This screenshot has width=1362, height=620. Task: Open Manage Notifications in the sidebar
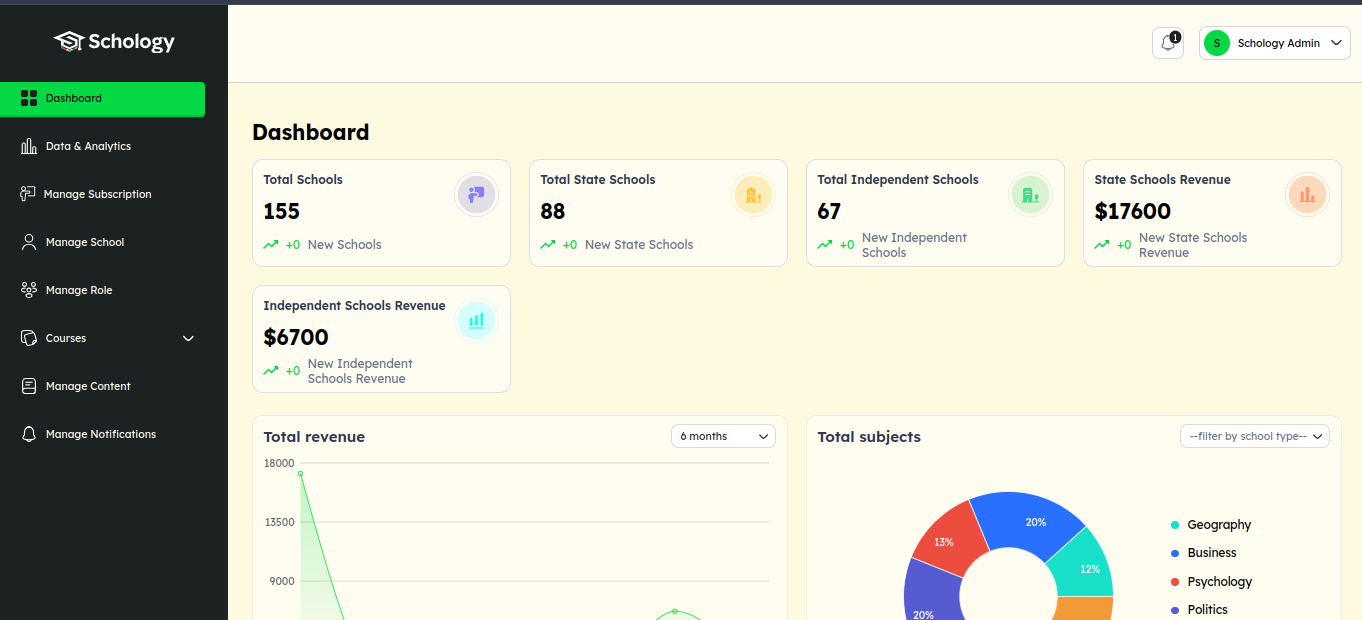coord(100,434)
